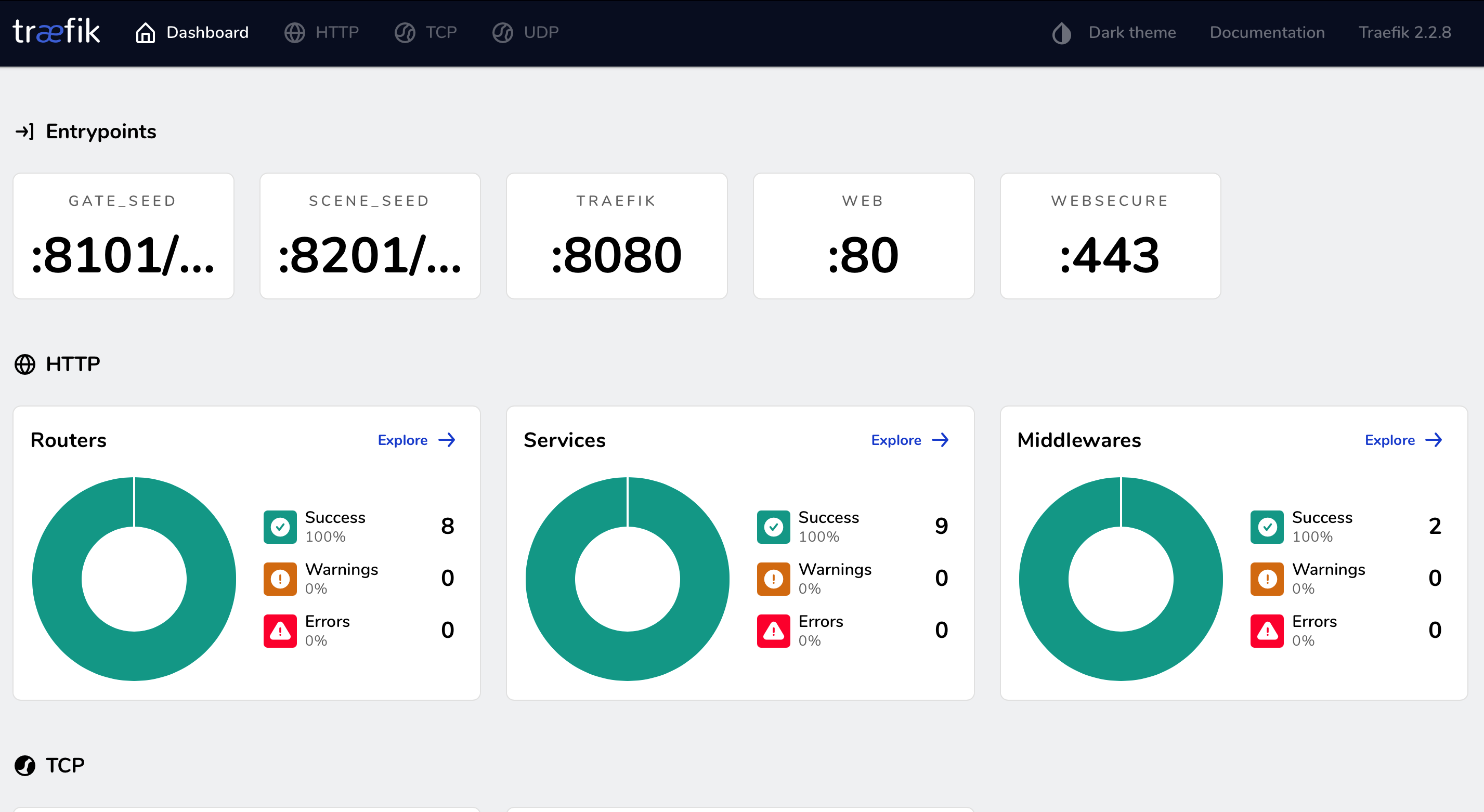Click the Traefik 2.2.8 version link
Viewport: 1484px width, 812px height.
point(1404,32)
